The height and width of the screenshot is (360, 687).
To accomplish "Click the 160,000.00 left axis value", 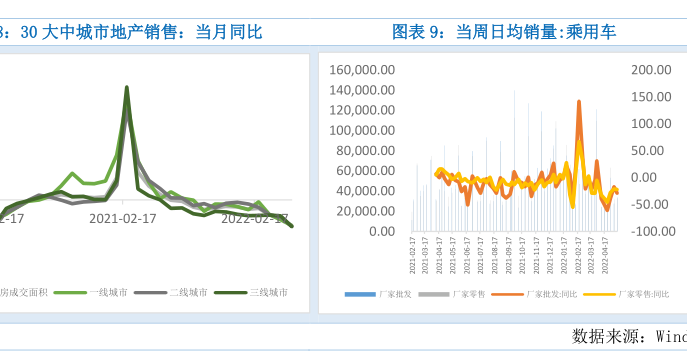I will (362, 70).
